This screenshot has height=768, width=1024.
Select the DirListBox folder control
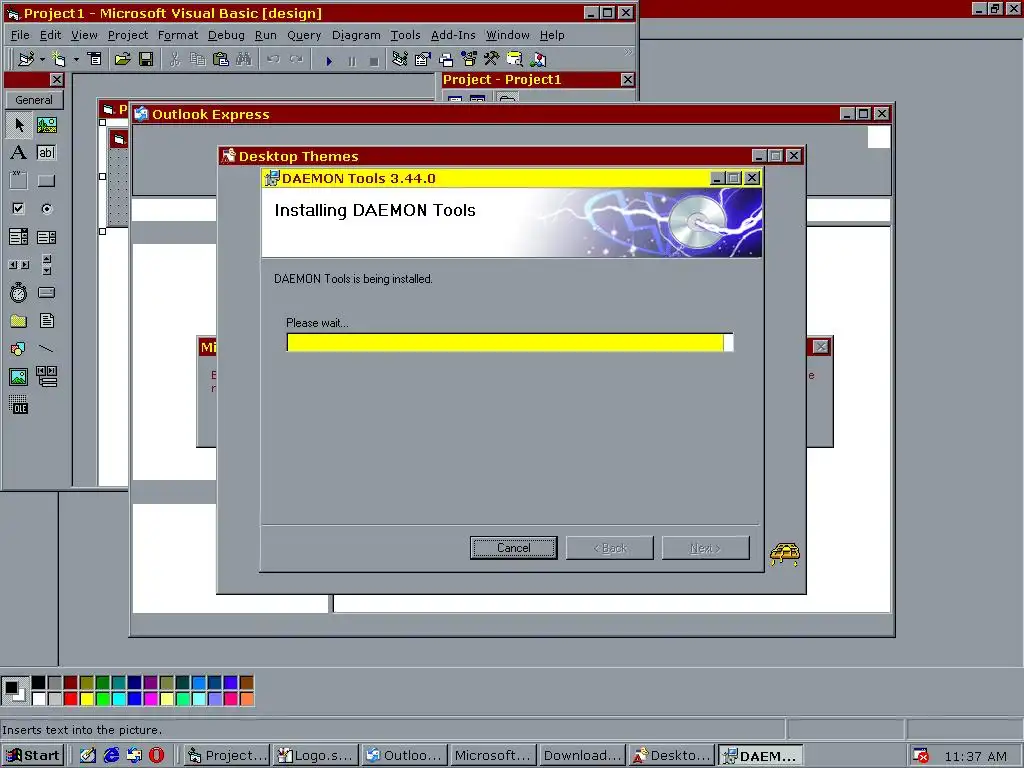click(18, 321)
